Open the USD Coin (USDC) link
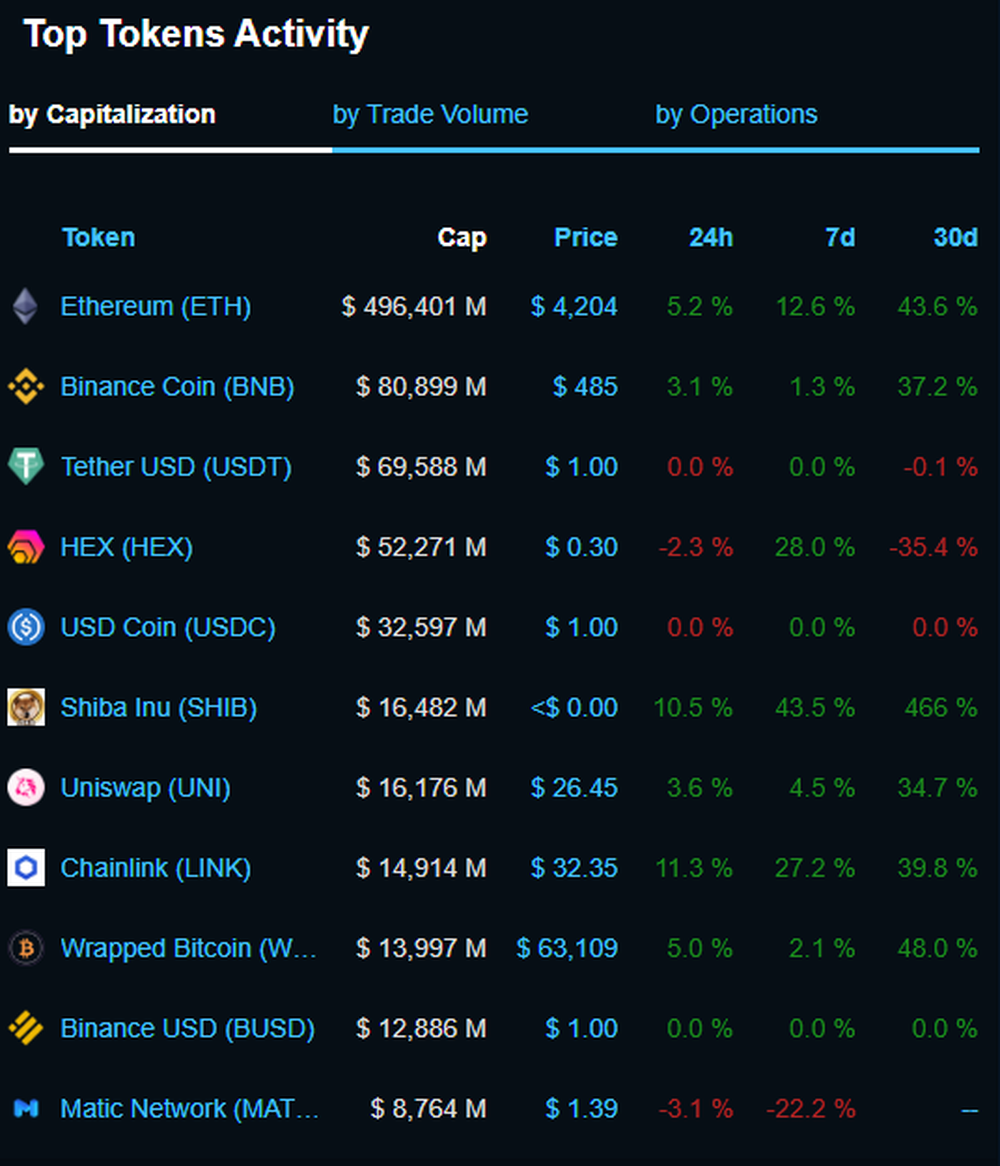Image resolution: width=1000 pixels, height=1166 pixels. 168,628
